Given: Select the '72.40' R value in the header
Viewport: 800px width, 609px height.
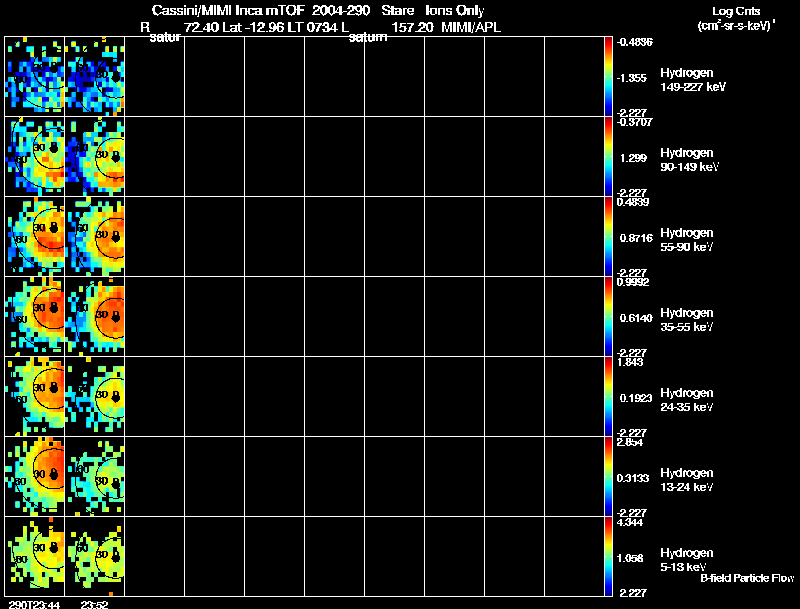Looking at the screenshot, I should pyautogui.click(x=201, y=27).
